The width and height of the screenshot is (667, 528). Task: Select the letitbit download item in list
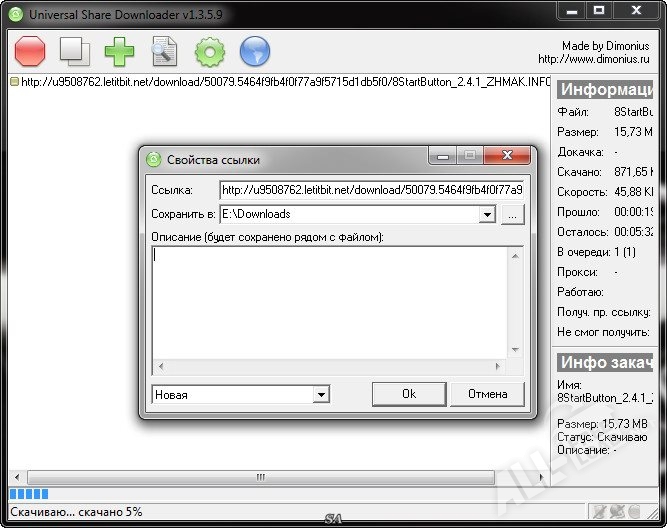tap(280, 82)
